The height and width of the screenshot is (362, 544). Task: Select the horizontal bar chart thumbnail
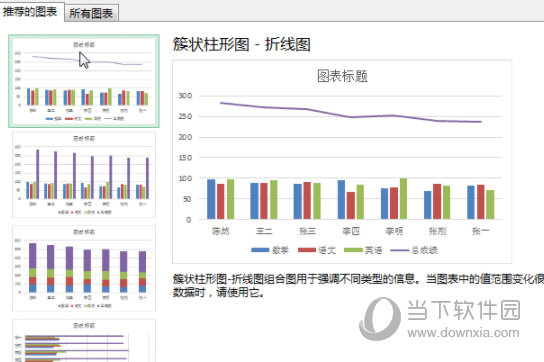[84, 341]
